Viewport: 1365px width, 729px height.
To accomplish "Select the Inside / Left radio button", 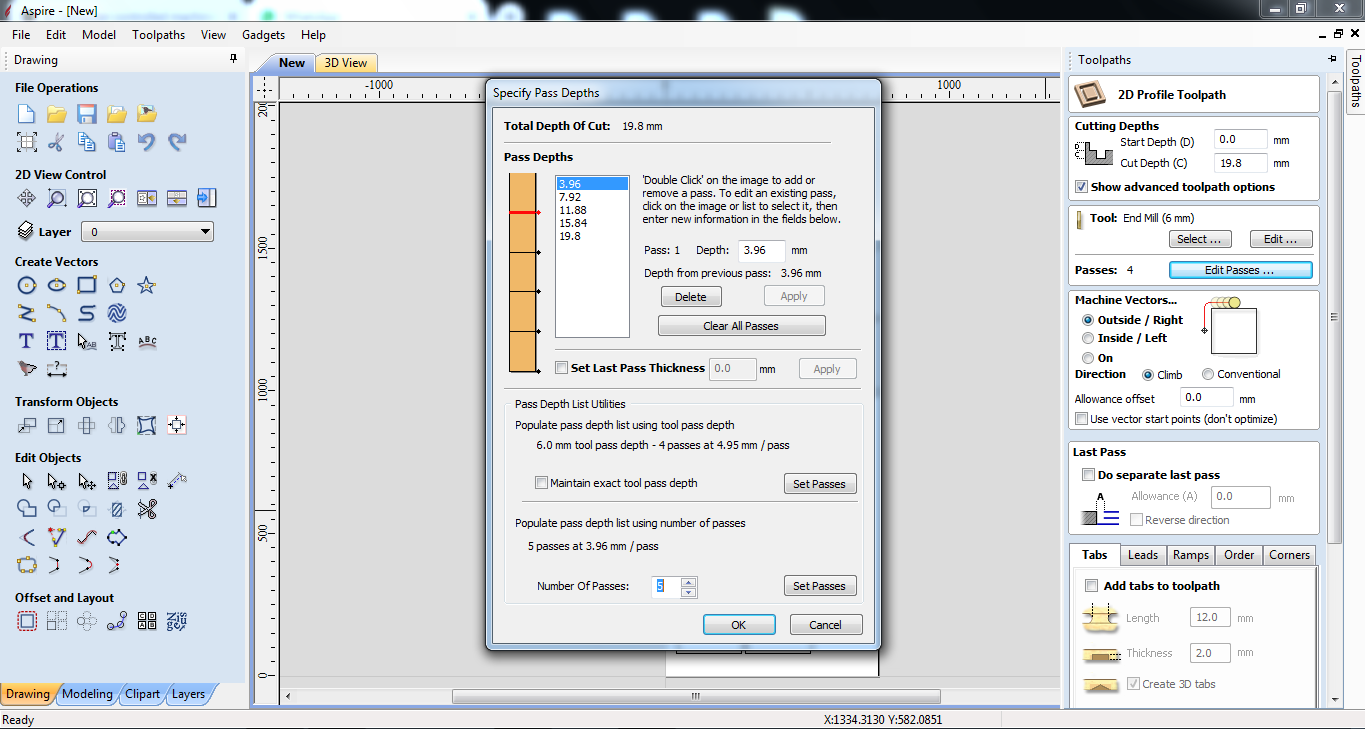I will click(x=1088, y=338).
